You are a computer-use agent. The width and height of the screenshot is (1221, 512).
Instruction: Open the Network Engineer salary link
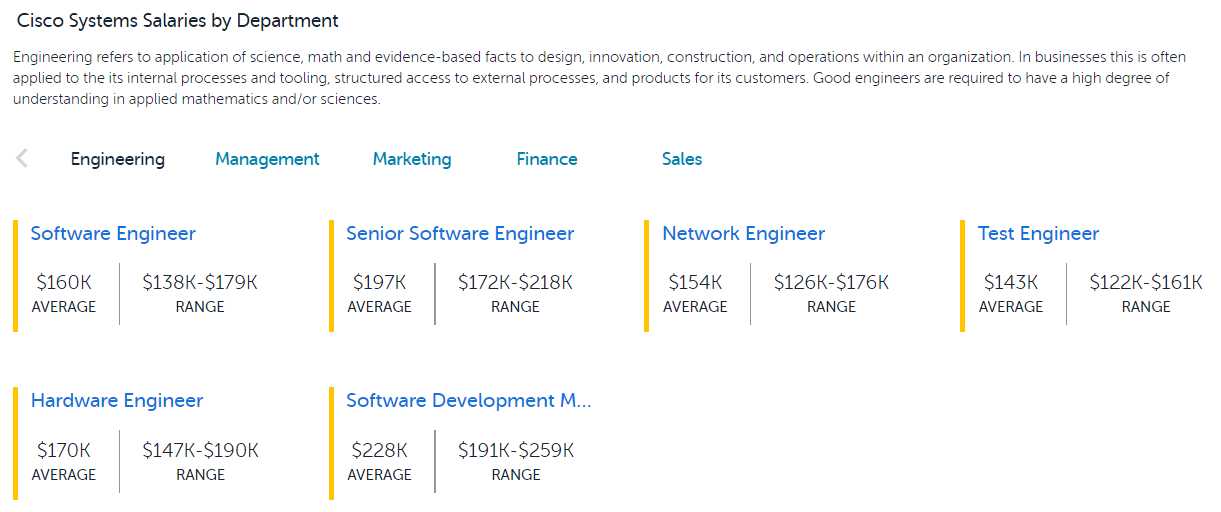click(x=744, y=234)
